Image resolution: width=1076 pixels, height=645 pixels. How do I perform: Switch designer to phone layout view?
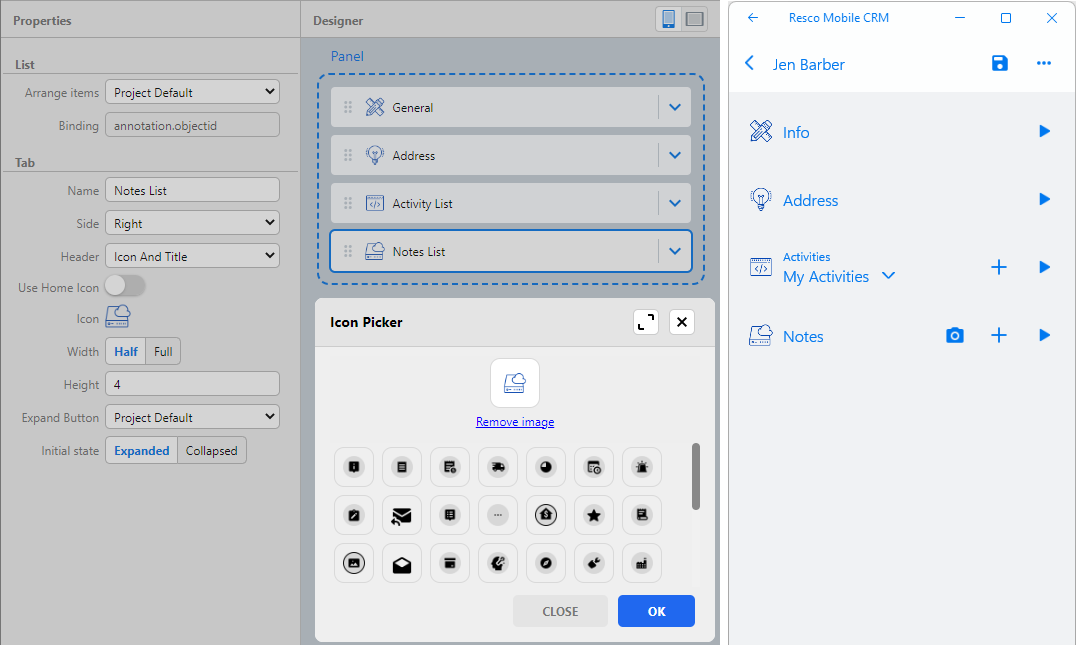point(668,19)
